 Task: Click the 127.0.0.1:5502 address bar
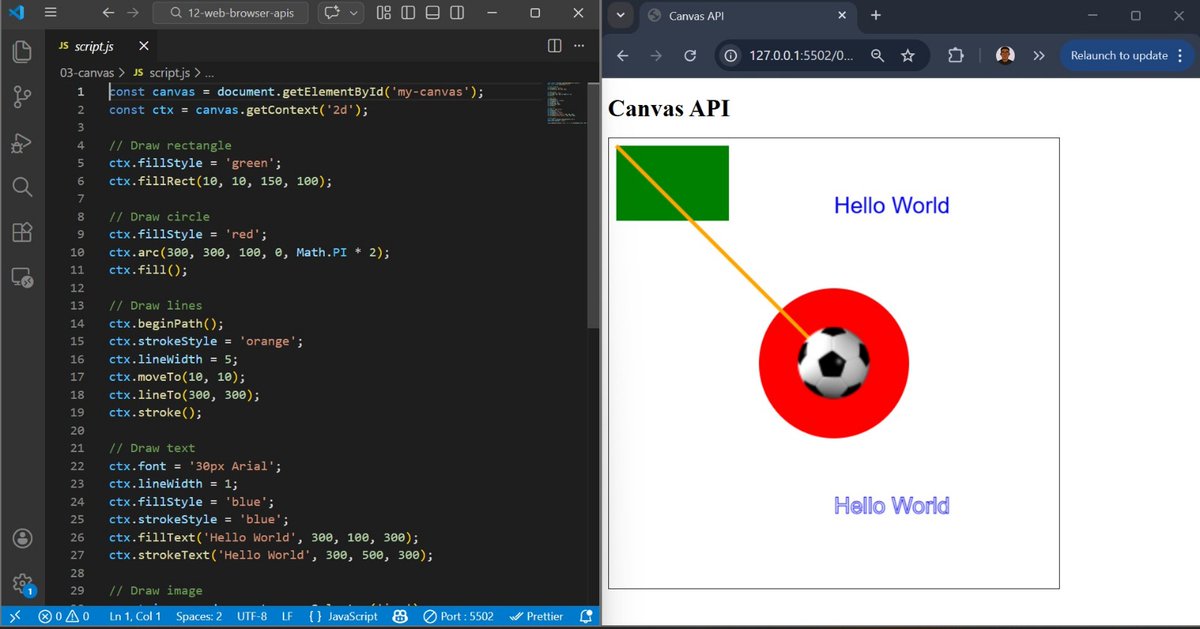coord(801,56)
